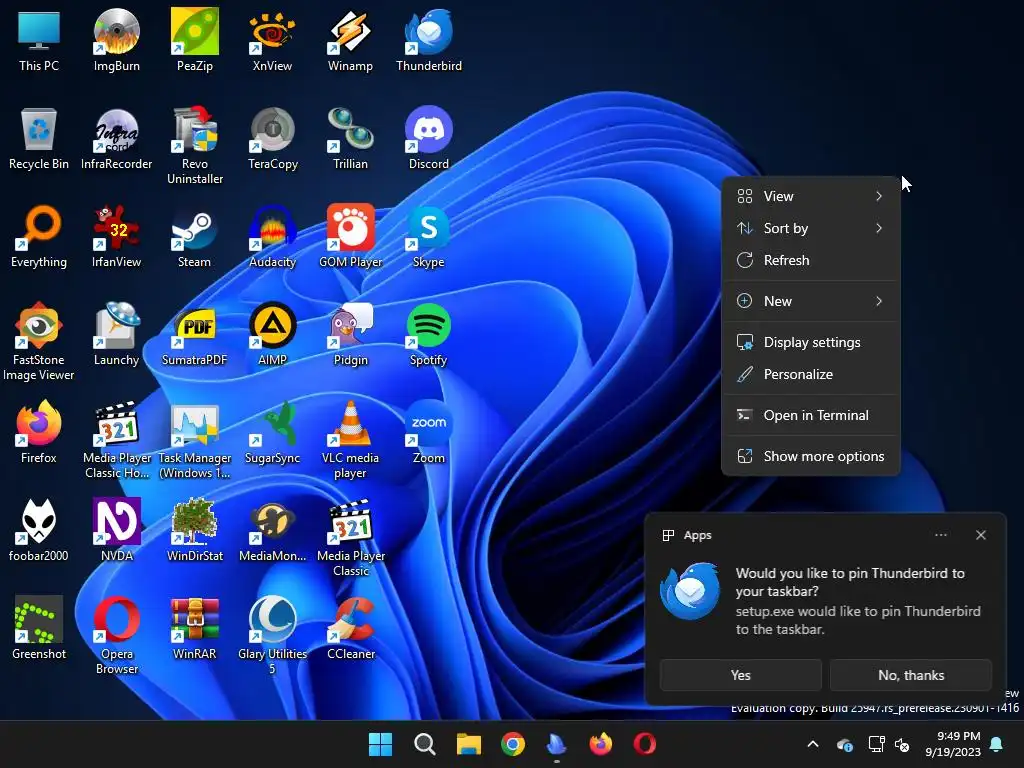
Task: Open File Explorer from taskbar
Action: (468, 744)
